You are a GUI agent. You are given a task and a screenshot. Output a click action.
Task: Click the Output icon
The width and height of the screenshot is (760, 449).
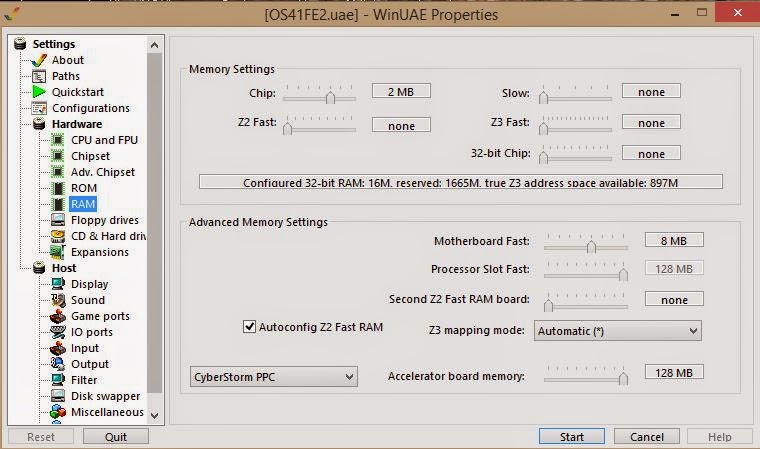click(x=58, y=364)
